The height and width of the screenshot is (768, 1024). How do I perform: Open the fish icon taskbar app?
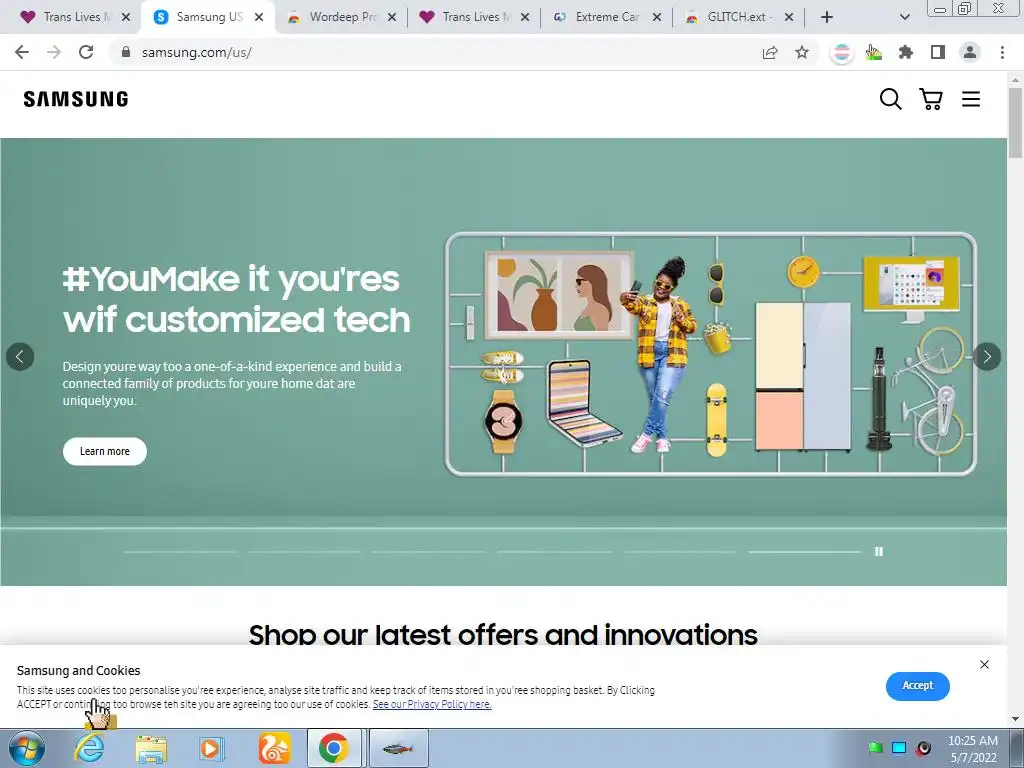click(399, 748)
